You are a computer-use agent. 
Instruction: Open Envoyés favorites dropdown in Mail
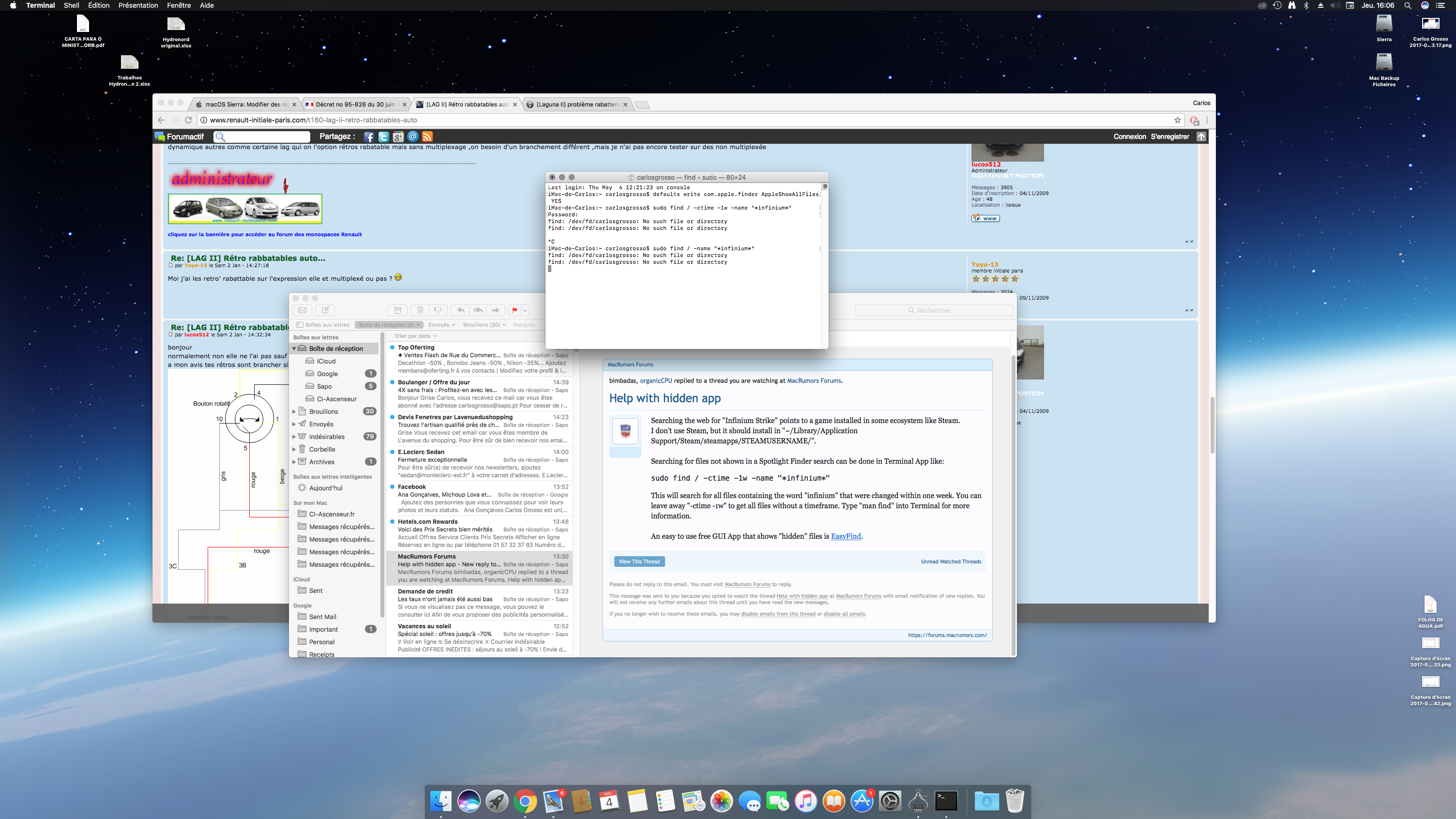pos(441,325)
